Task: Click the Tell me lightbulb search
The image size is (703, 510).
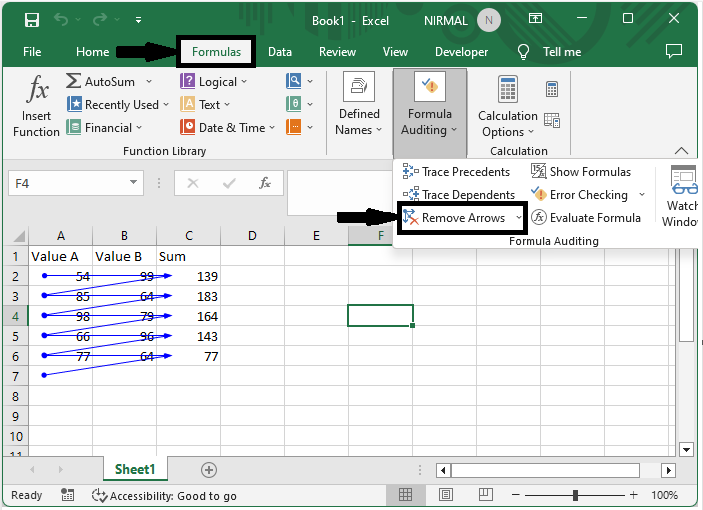Action: 549,52
